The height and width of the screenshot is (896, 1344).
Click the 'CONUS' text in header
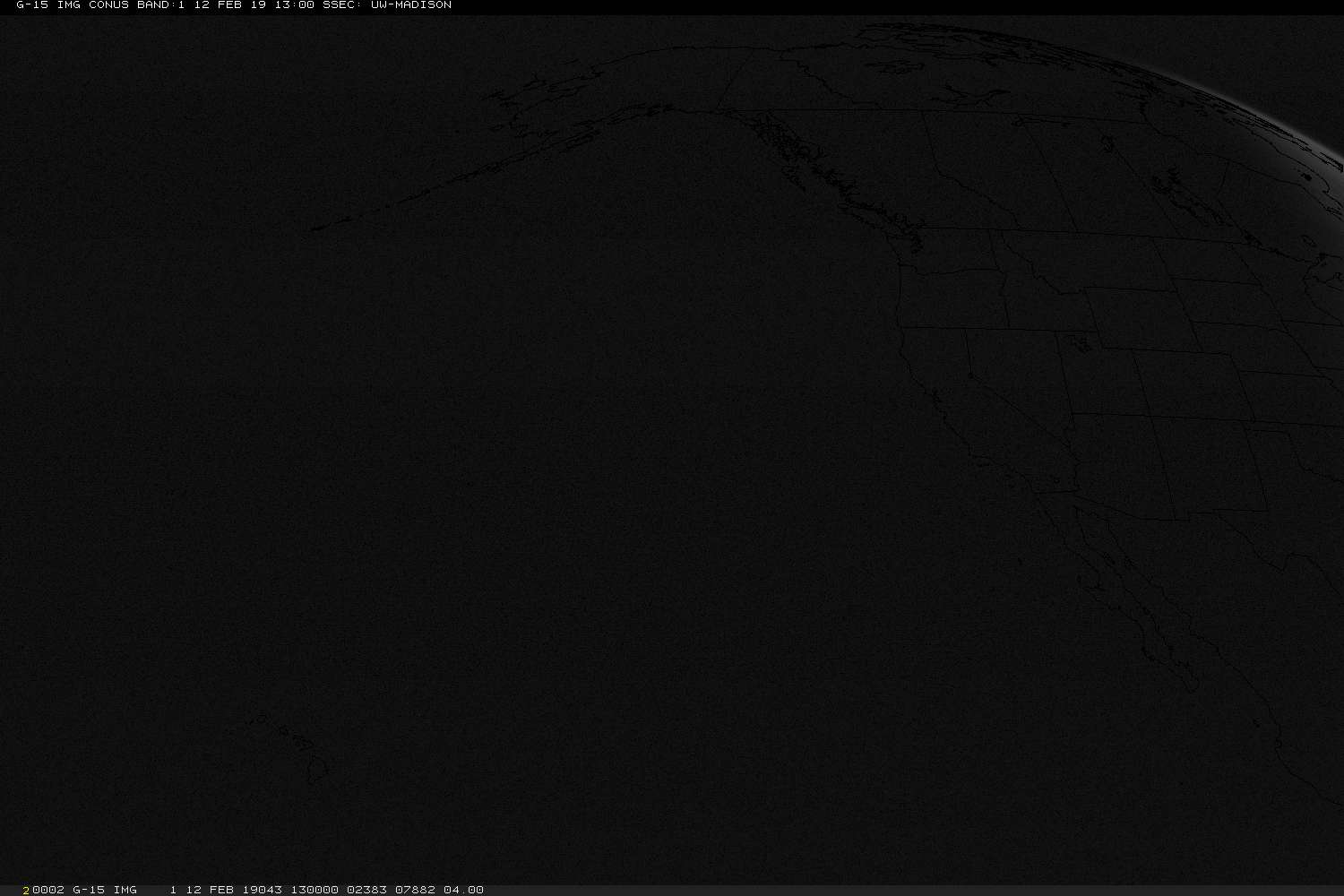click(108, 5)
